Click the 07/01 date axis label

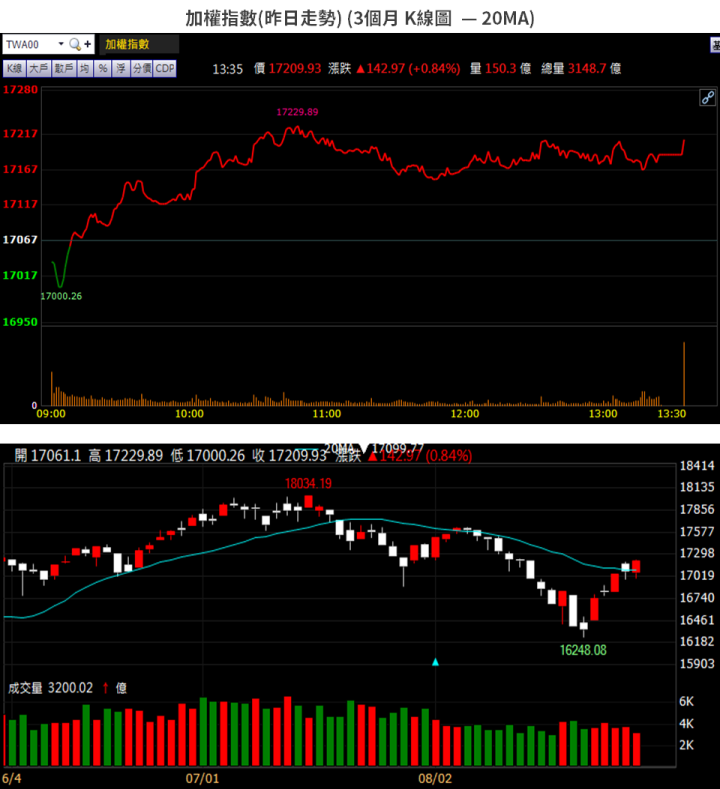tap(202, 778)
